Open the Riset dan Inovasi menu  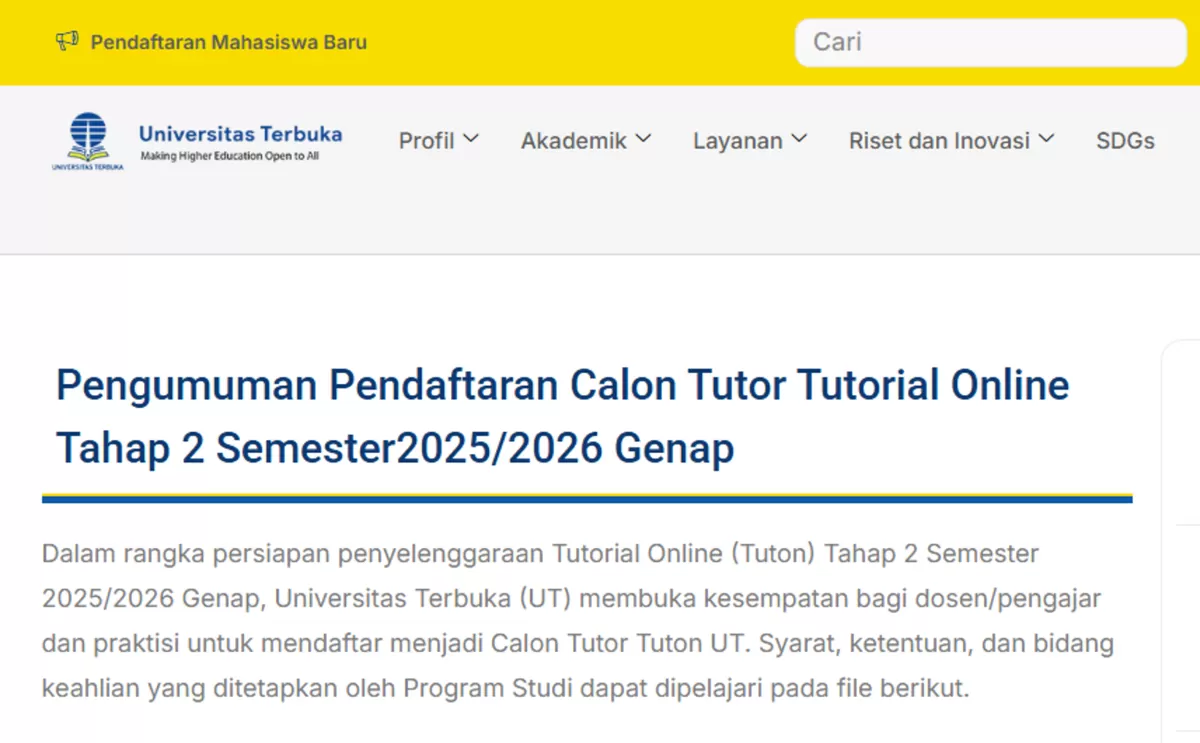[x=939, y=141]
